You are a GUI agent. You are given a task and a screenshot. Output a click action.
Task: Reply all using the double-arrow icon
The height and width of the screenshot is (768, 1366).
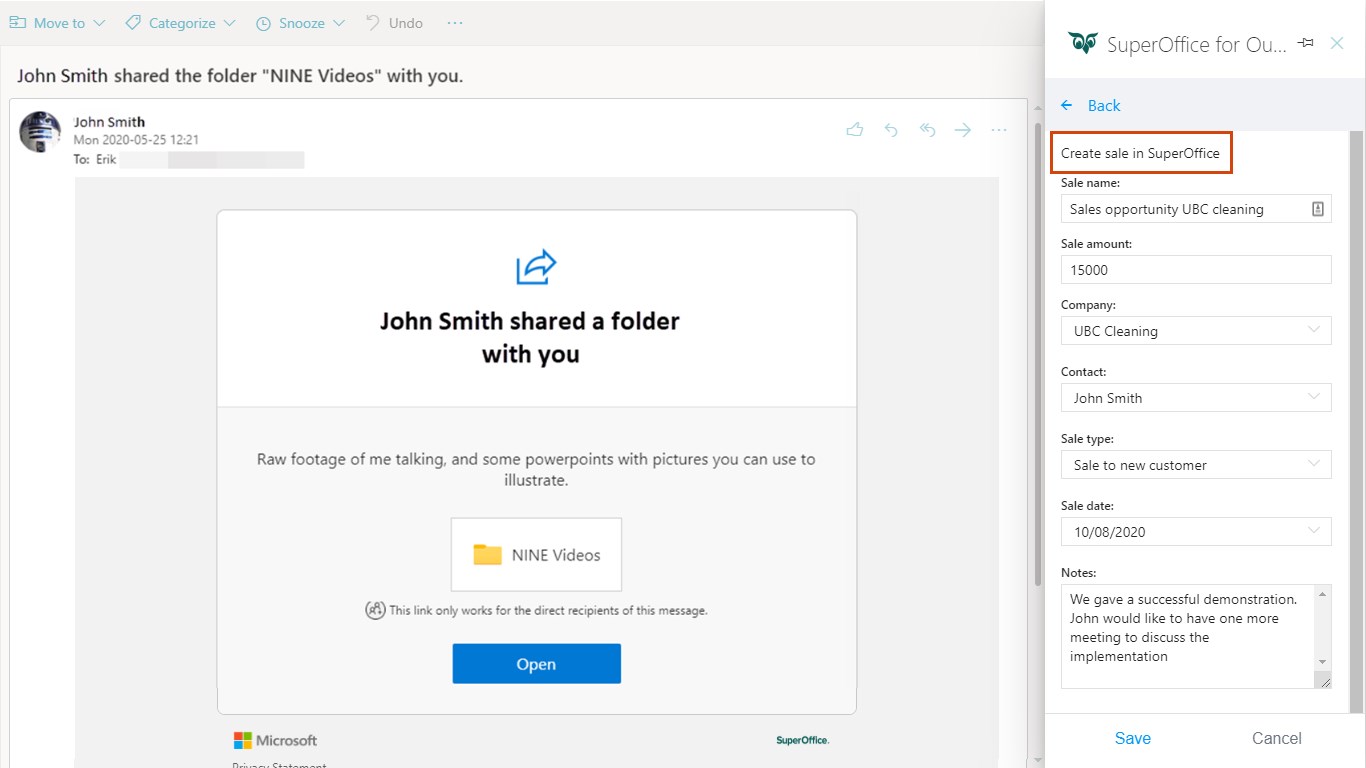click(x=927, y=130)
